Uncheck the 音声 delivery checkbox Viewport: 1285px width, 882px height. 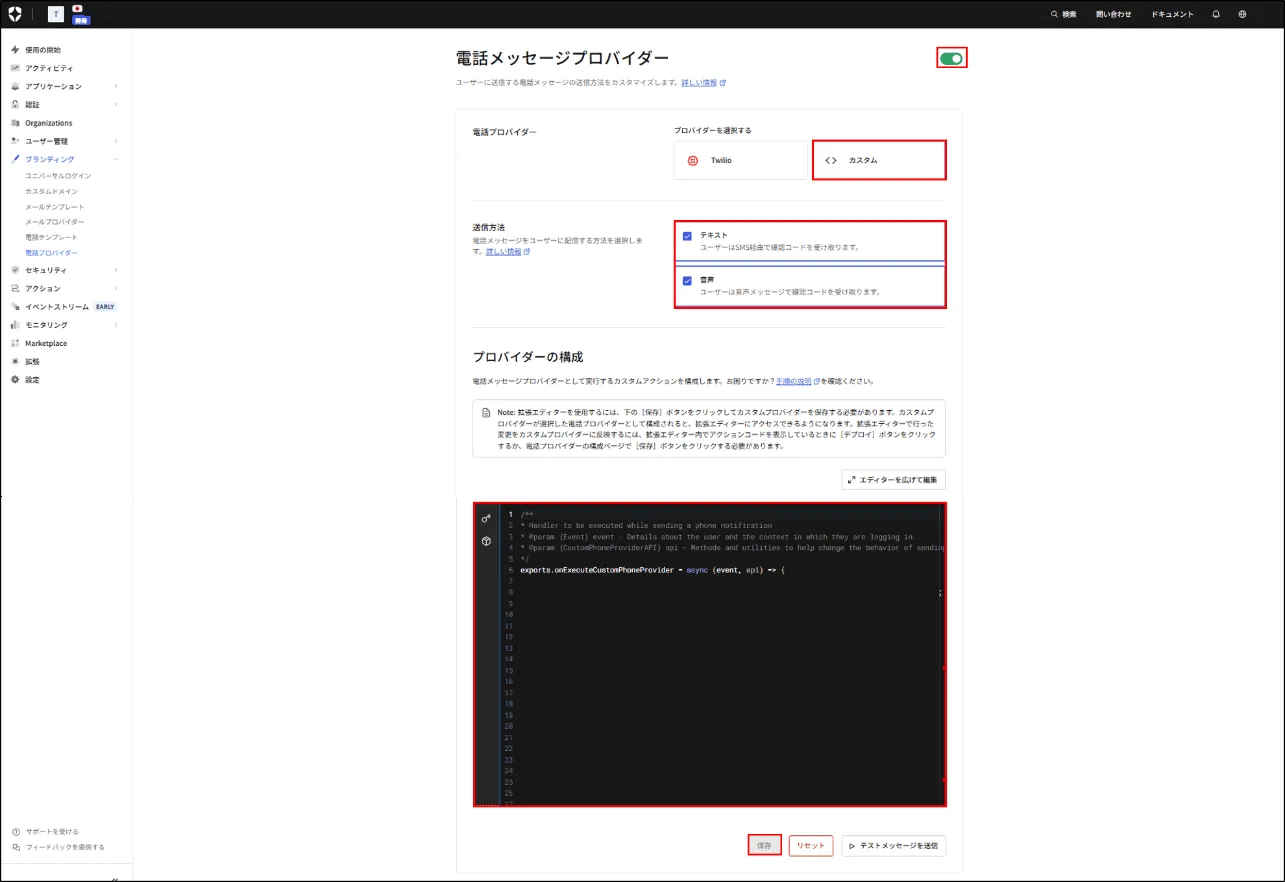click(687, 281)
